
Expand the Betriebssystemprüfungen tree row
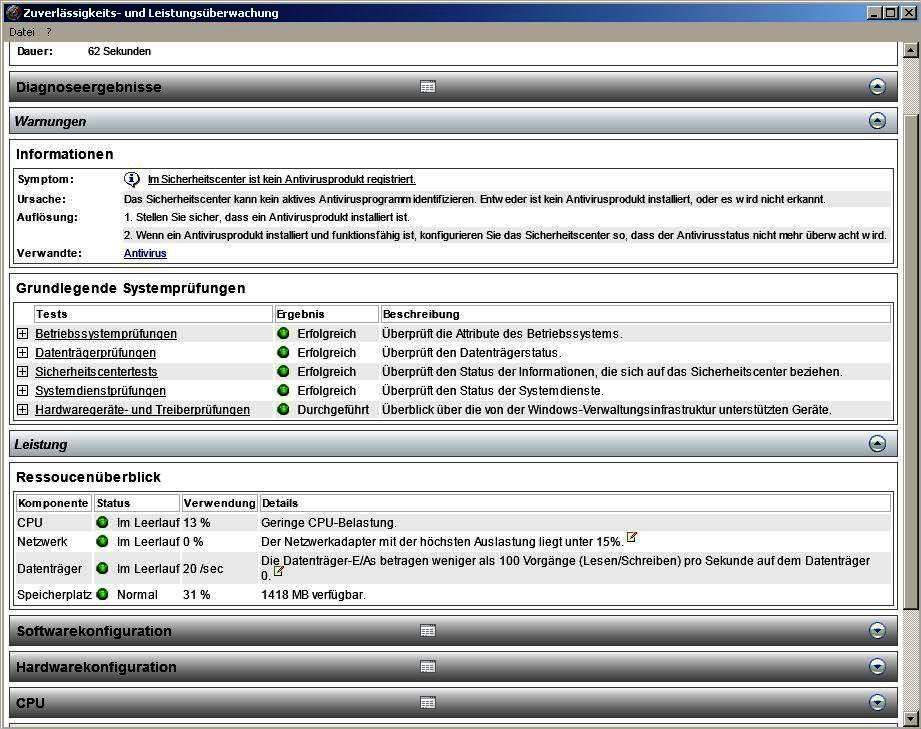pyautogui.click(x=23, y=334)
